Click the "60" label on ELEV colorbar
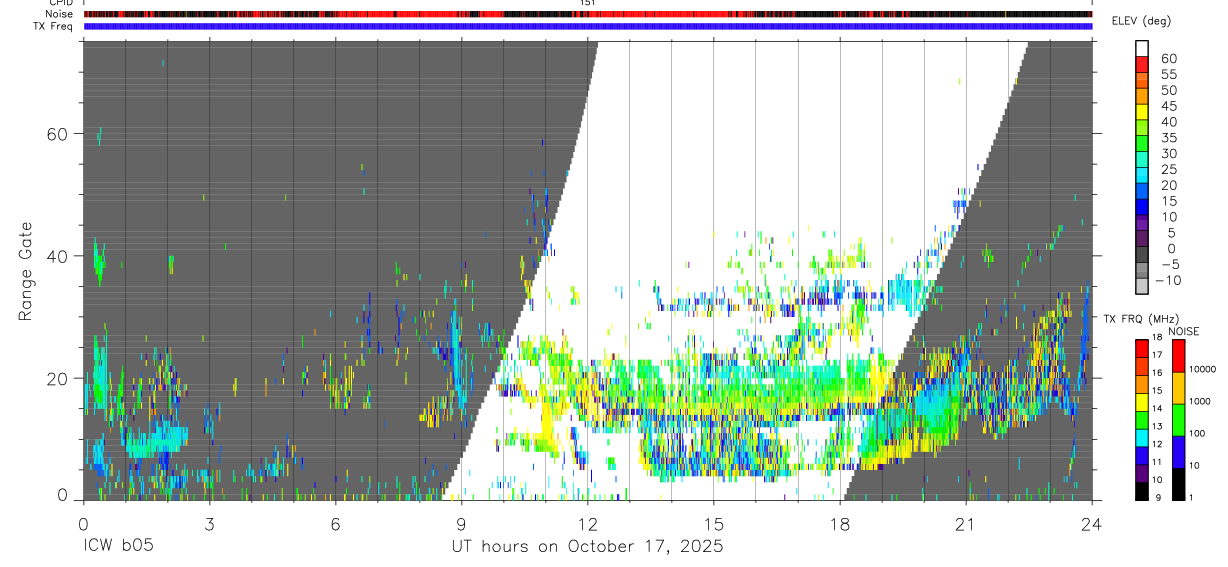1228x567 pixels. [1170, 58]
